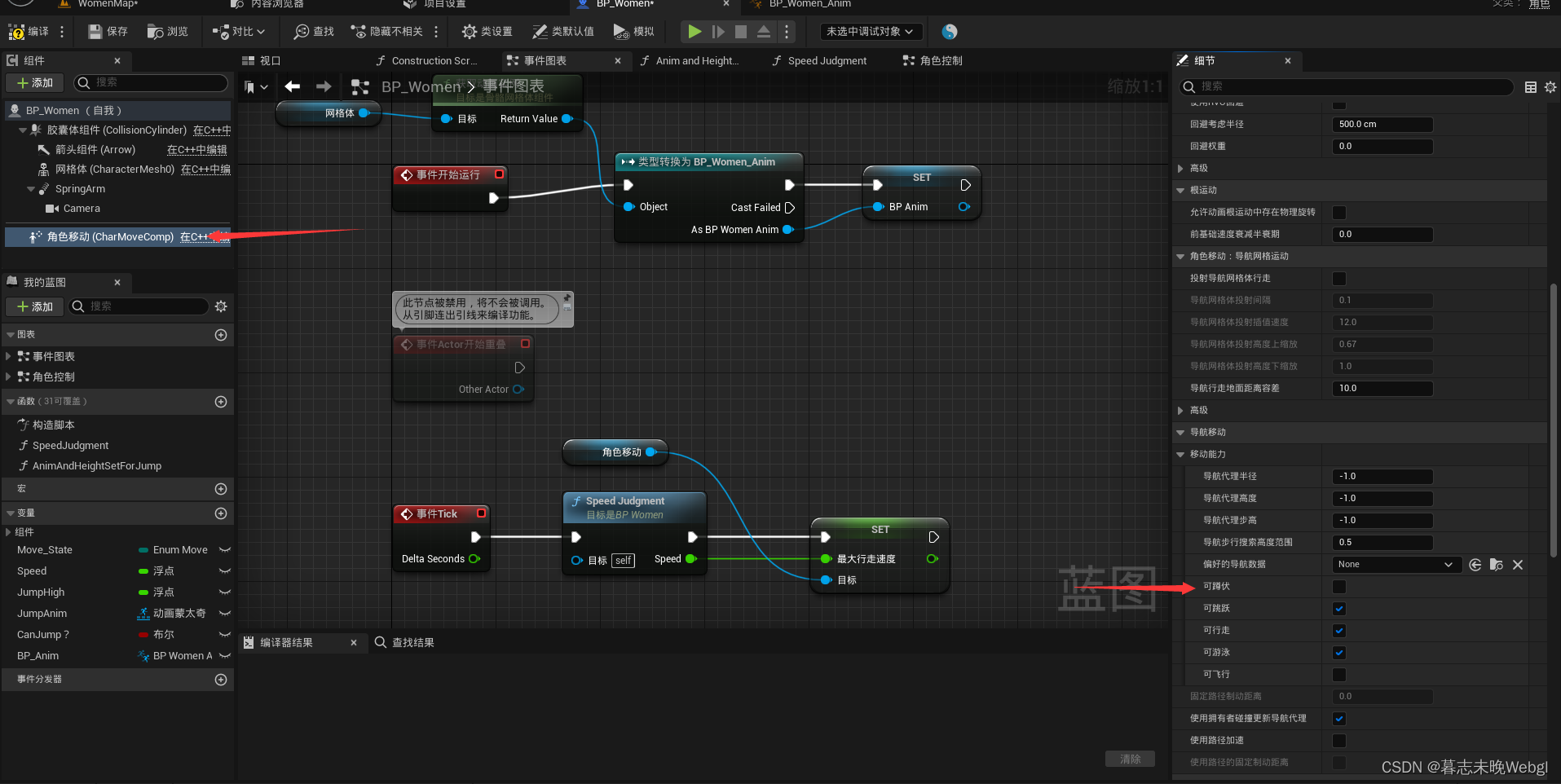Viewport: 1561px width, 784px height.
Task: Toggle 使用拥有者碰撞更新导航代理 checkbox
Action: 1339,719
